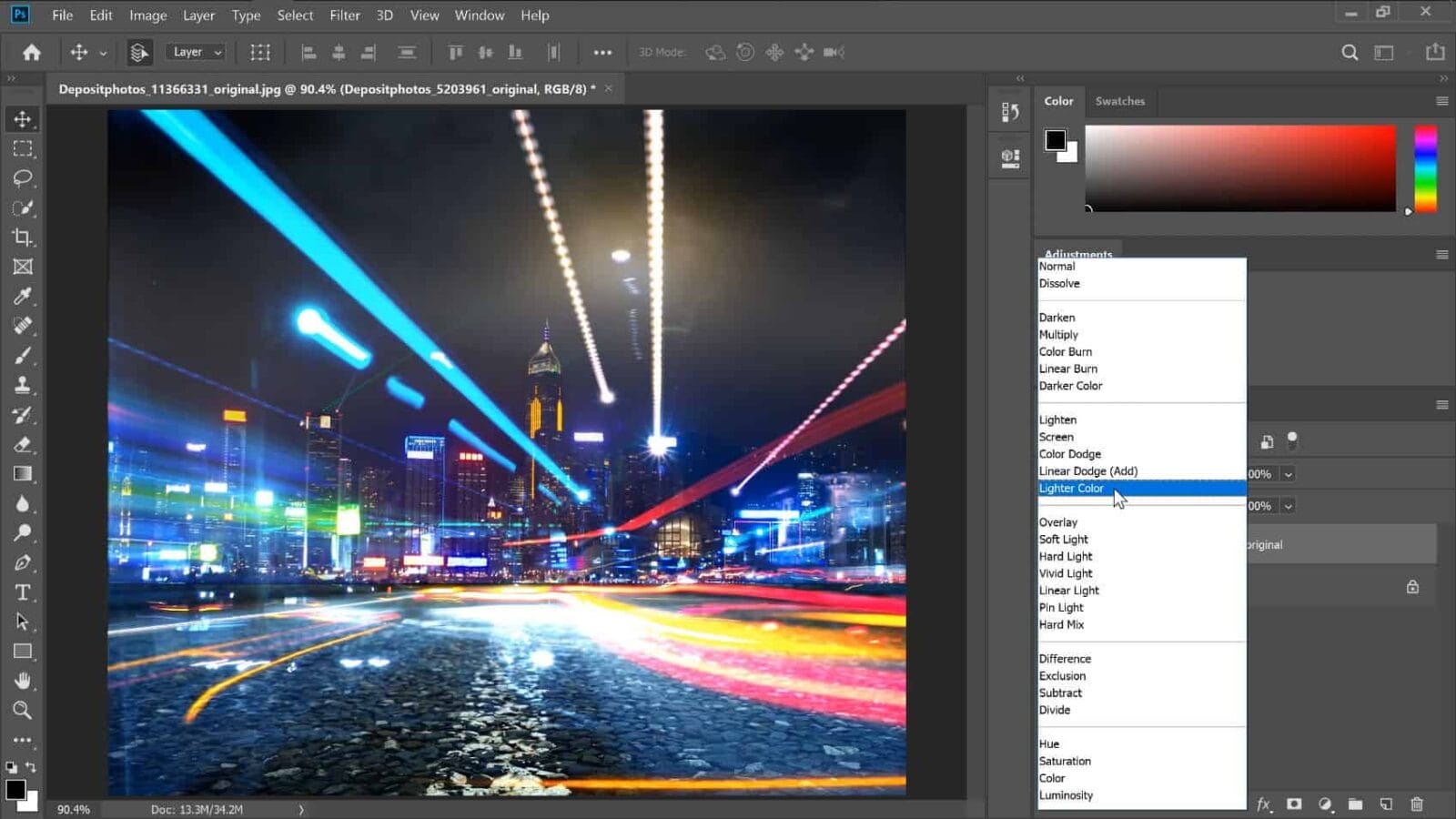This screenshot has width=1456, height=819.
Task: Open the Filter menu
Action: click(345, 15)
